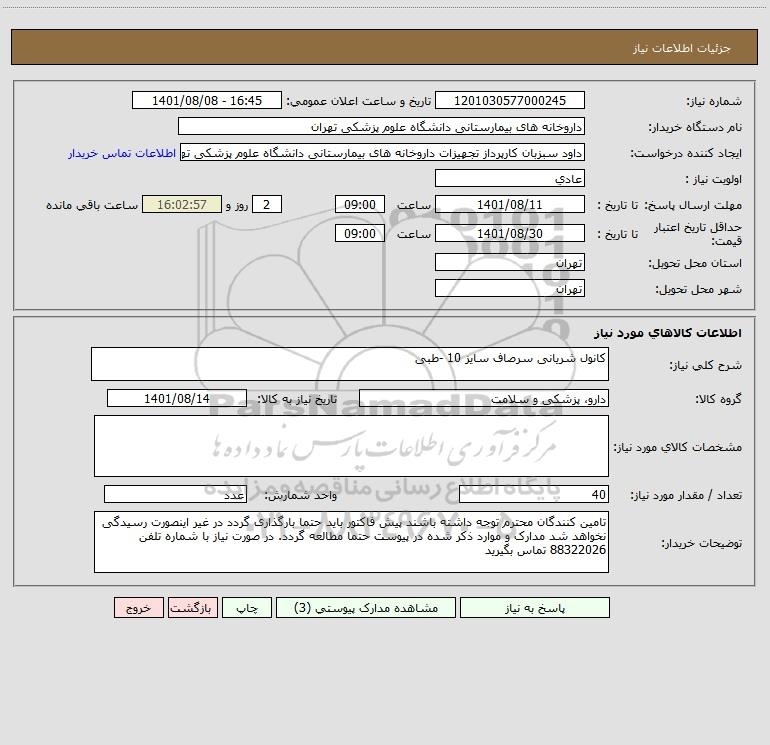Click the response deadline date 1401/08/11
This screenshot has width=770, height=745.
[510, 205]
